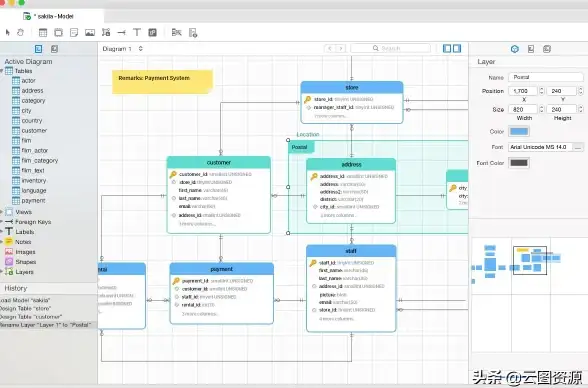Choose the new note tool

tap(74, 33)
